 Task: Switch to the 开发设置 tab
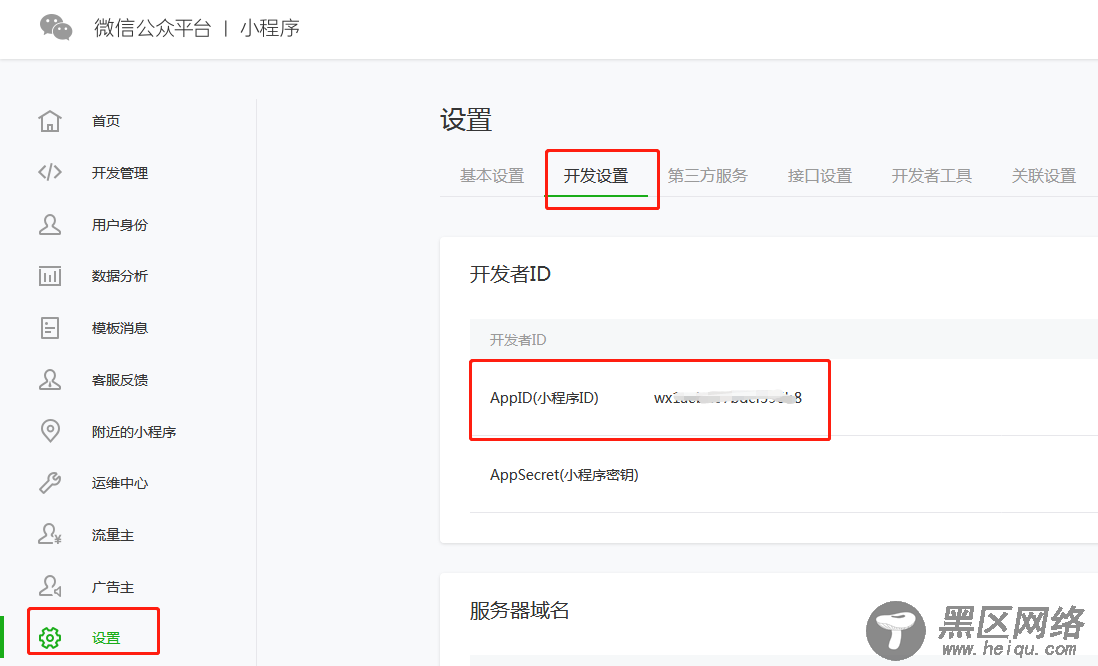pyautogui.click(x=596, y=175)
